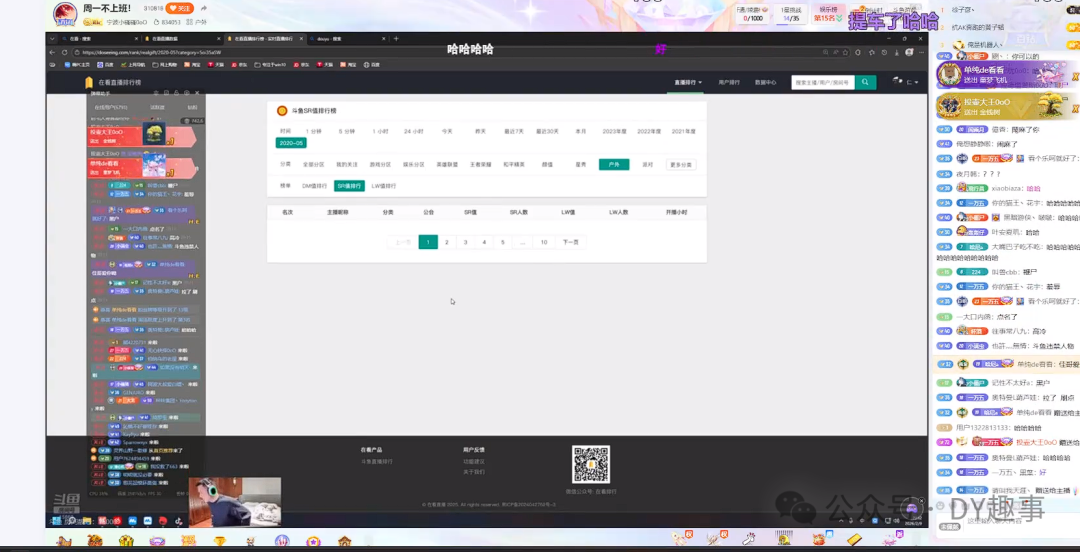Click the 关注 follow button
1080x552 pixels.
pos(180,9)
